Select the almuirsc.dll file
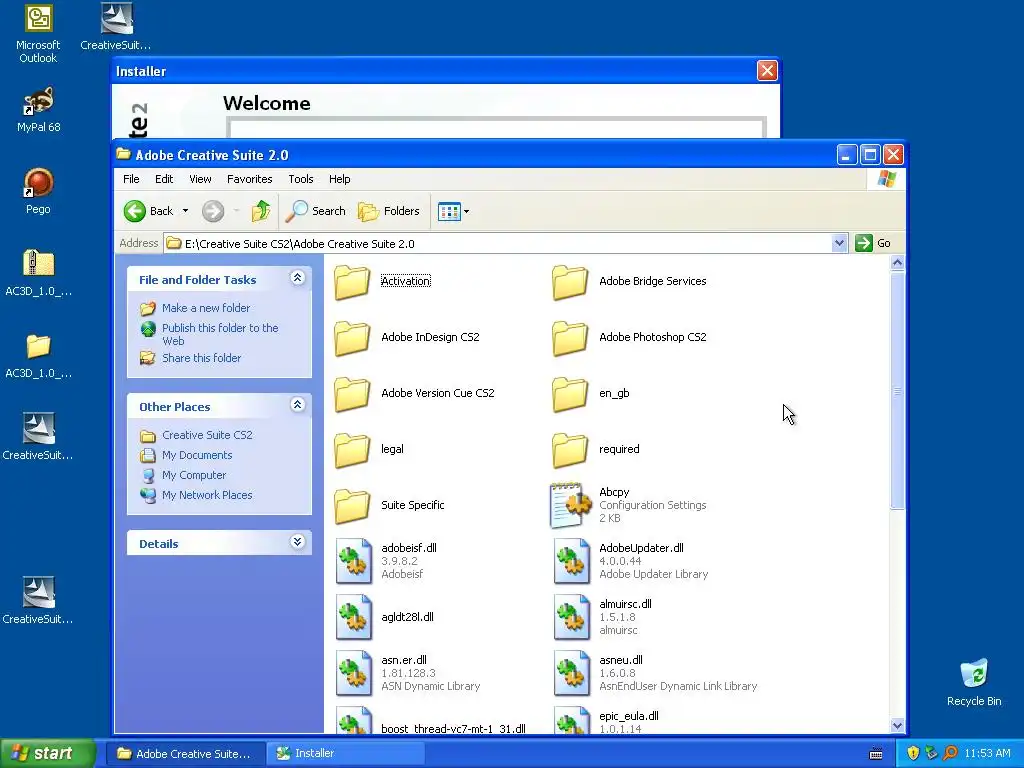Screen dimensions: 1024x768 point(602,618)
